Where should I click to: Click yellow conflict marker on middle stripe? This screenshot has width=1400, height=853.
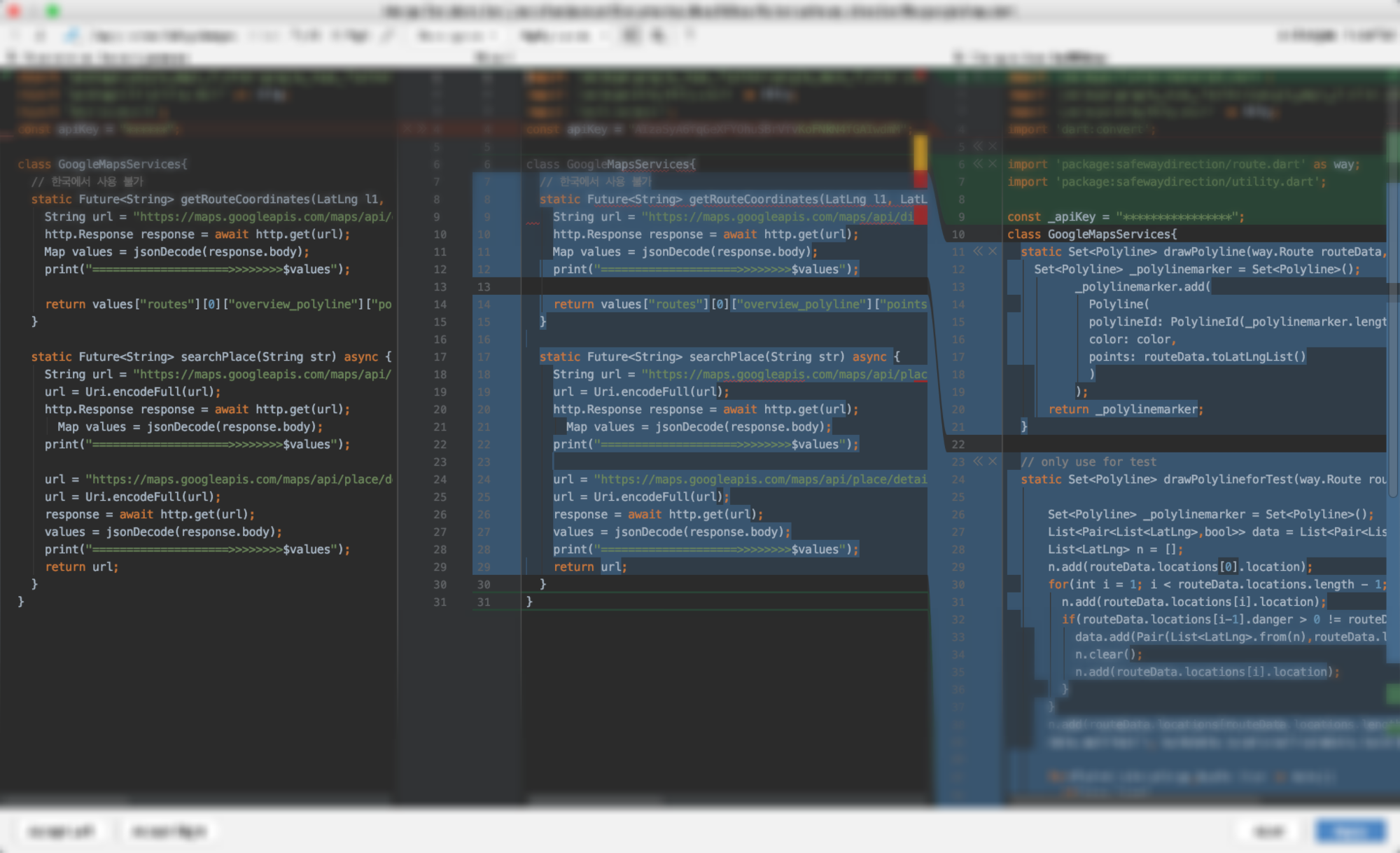click(920, 152)
